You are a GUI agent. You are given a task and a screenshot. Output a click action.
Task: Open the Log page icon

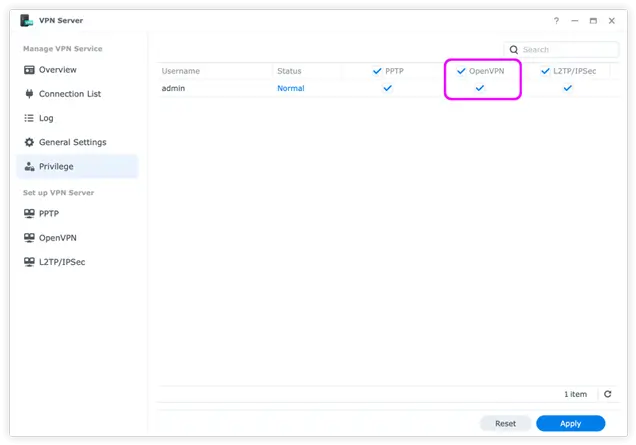30,118
